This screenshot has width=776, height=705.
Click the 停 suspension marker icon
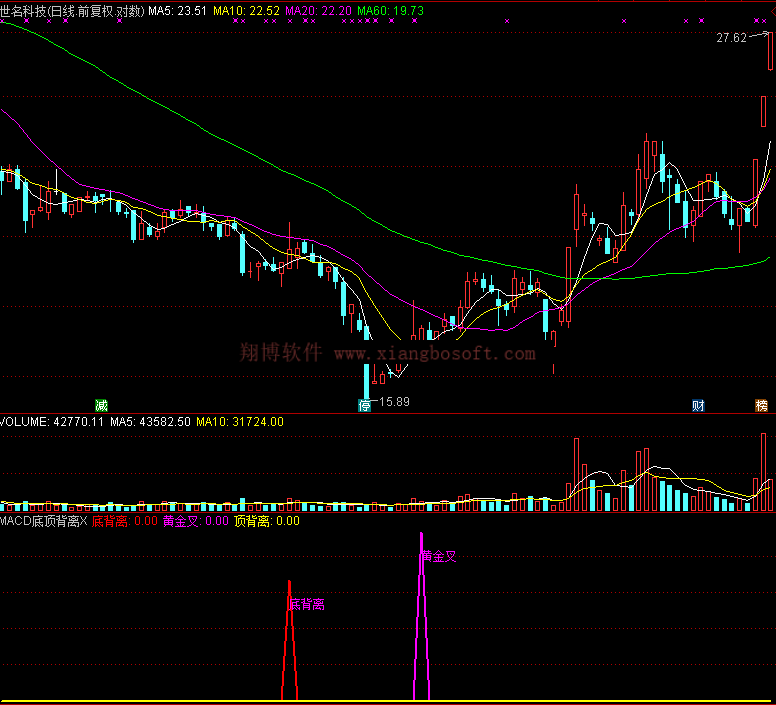365,405
